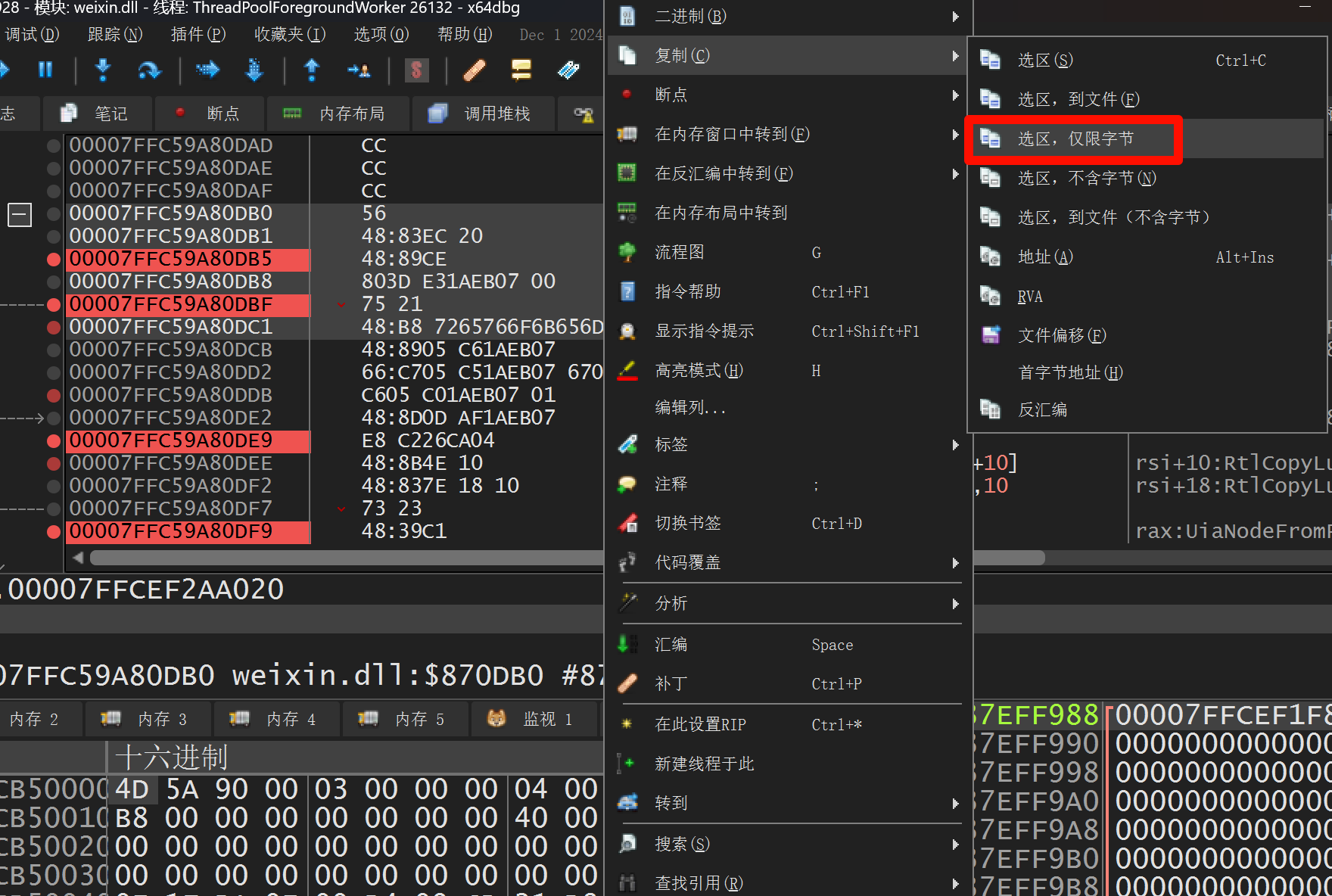
Task: Expand the 二进制 (B) submenu
Action: click(x=789, y=16)
